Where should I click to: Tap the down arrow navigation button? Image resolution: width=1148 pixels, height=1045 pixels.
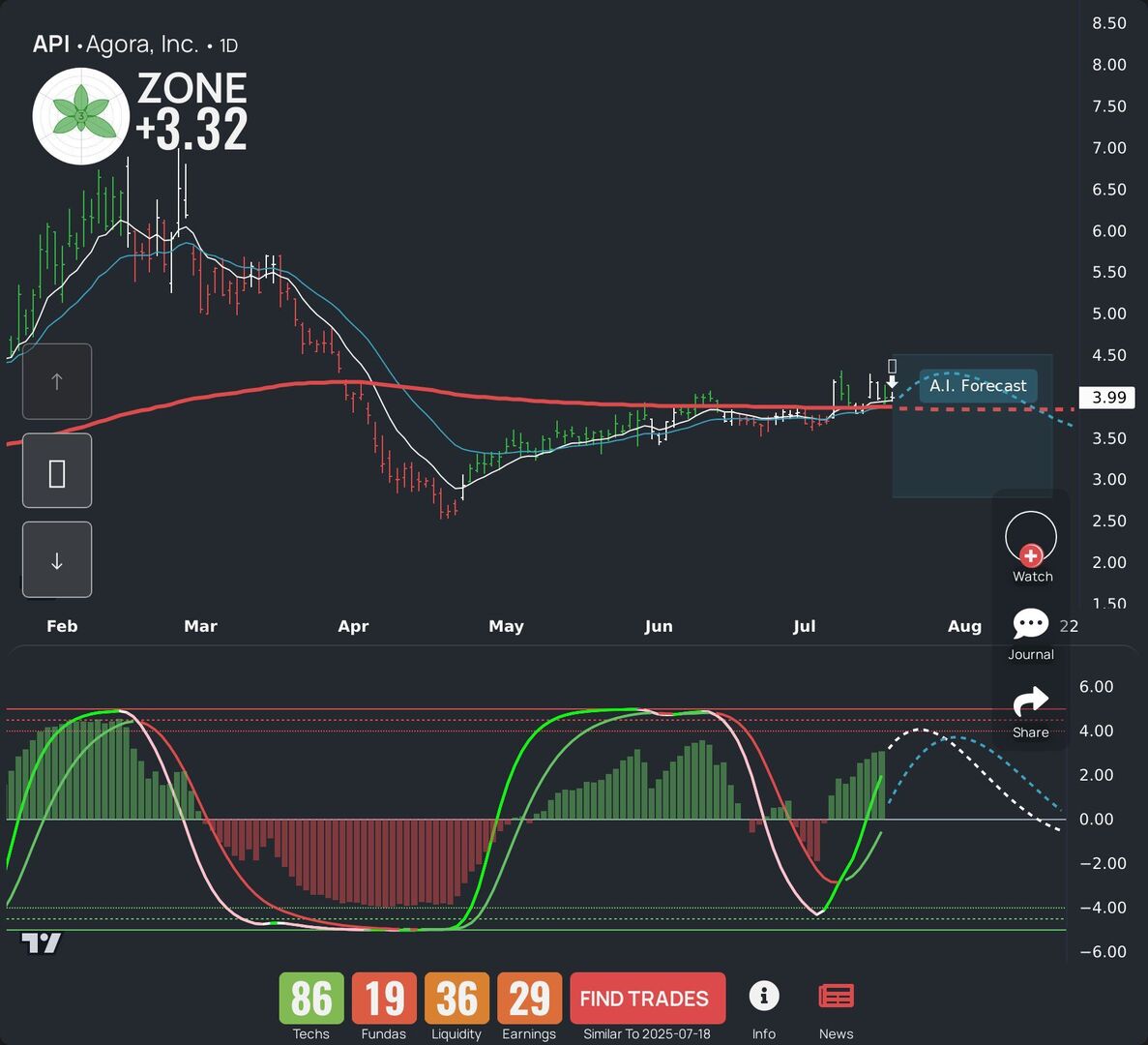pyautogui.click(x=57, y=560)
